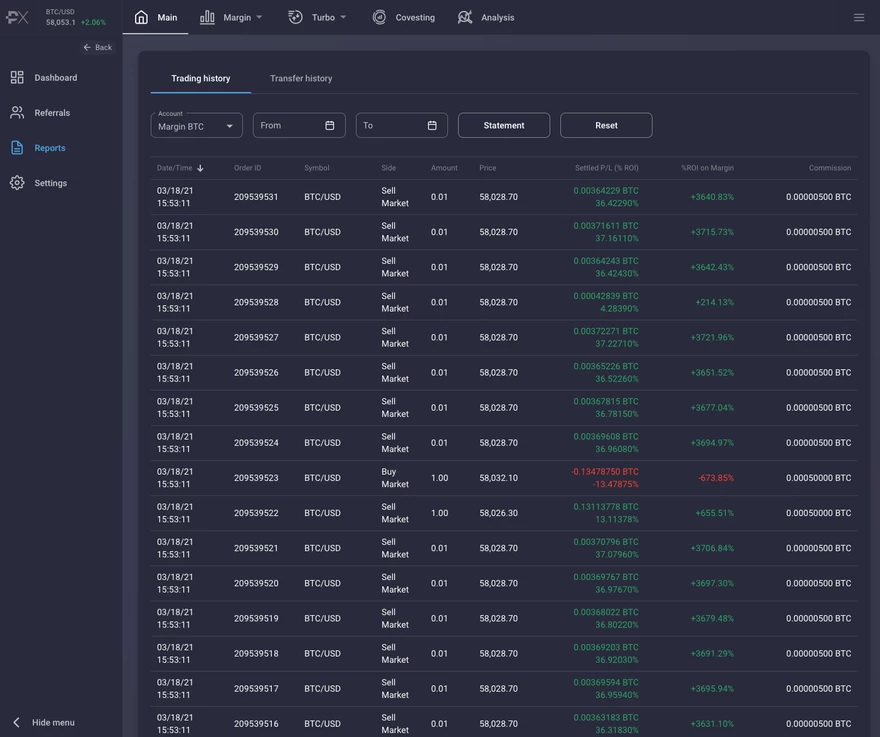Select order ID 209539530
The image size is (880, 737).
coord(256,232)
